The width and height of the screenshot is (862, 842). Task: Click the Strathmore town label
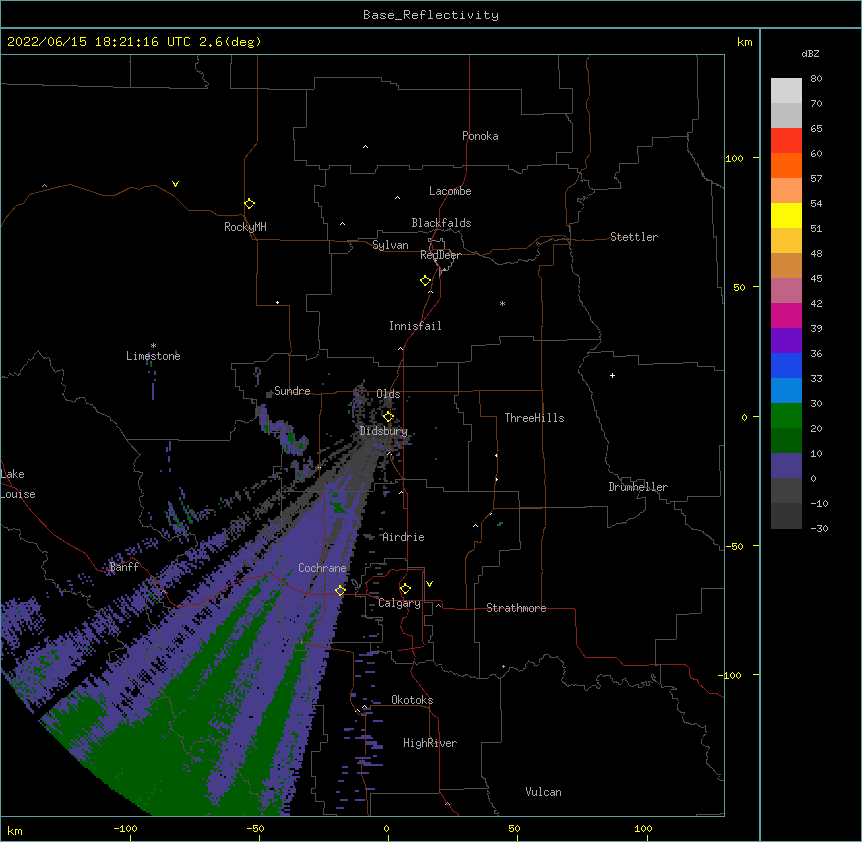point(516,608)
